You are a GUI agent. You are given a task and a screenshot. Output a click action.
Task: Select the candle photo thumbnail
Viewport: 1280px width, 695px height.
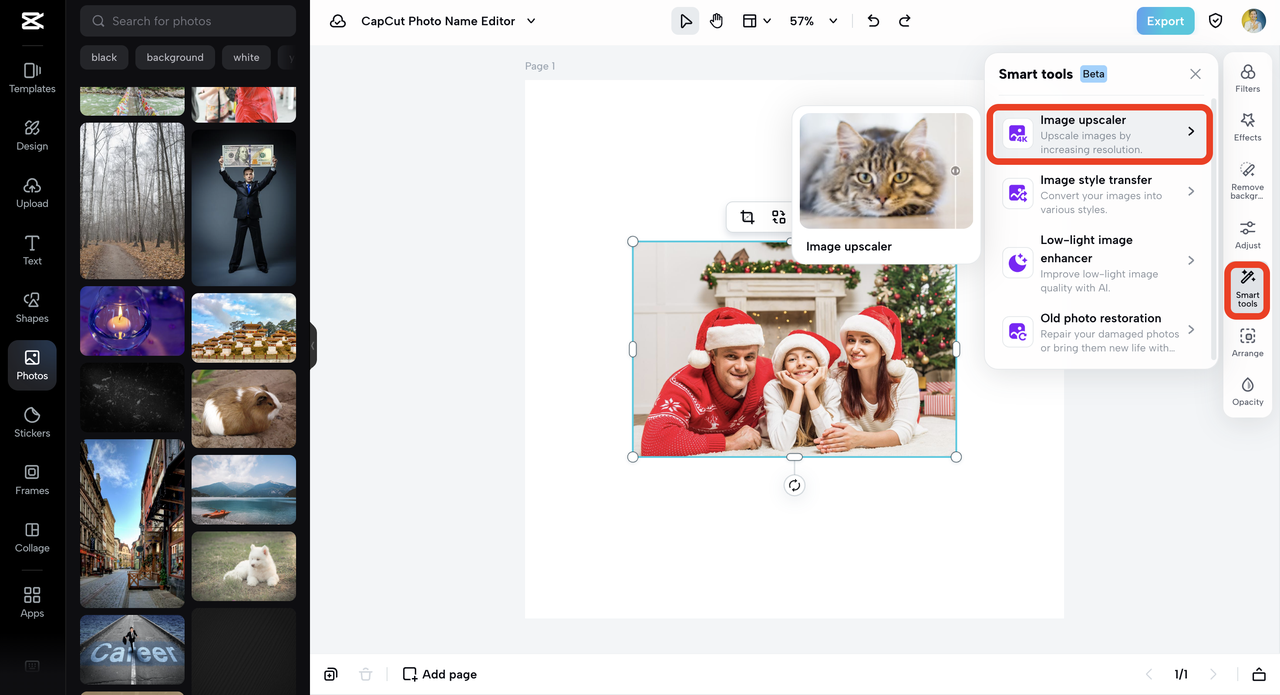click(132, 321)
